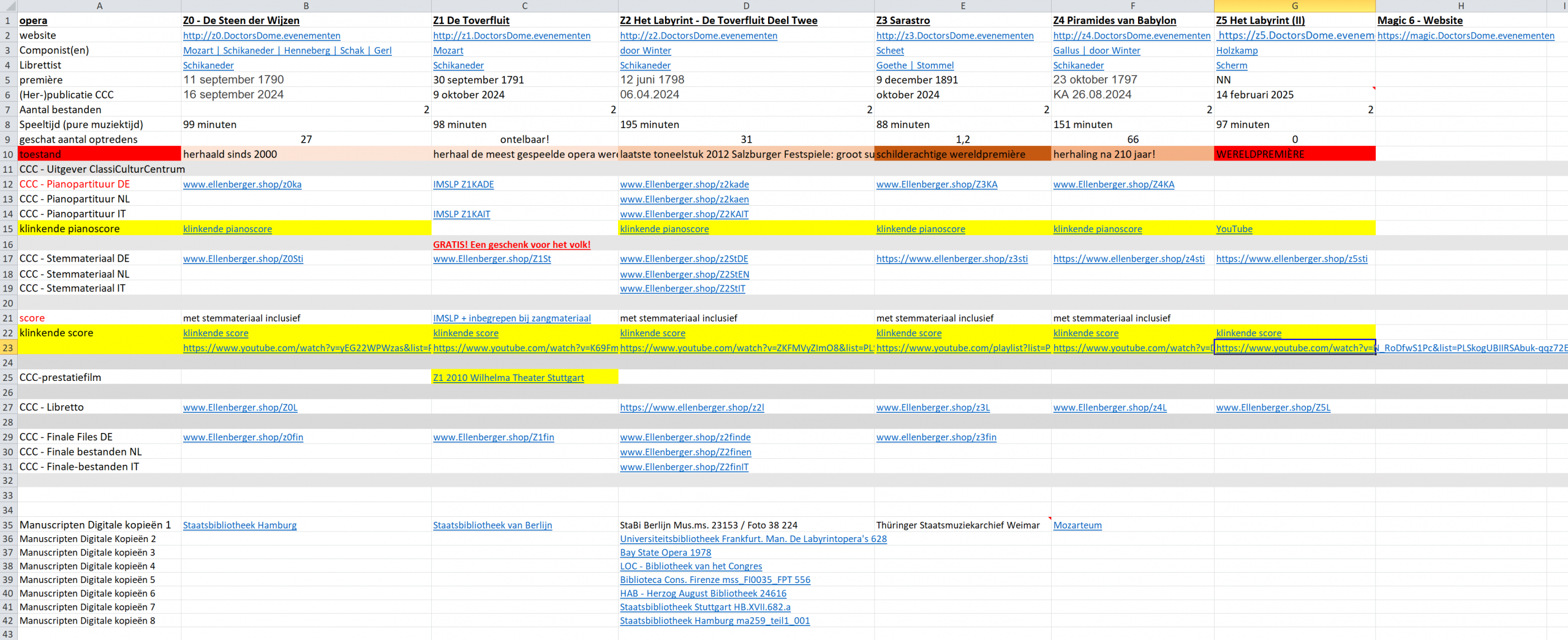Open https://www.ellenberger.shop/z5sti link
This screenshot has width=1568, height=640.
(x=1292, y=258)
